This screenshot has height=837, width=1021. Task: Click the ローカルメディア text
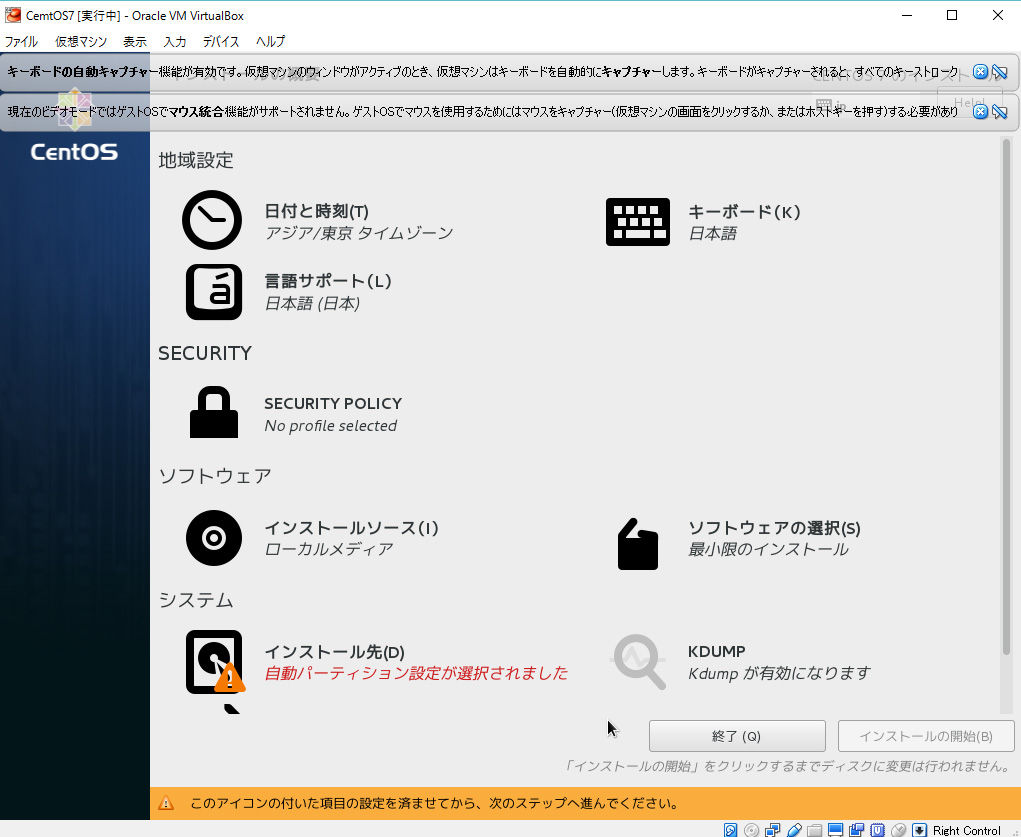click(x=329, y=549)
